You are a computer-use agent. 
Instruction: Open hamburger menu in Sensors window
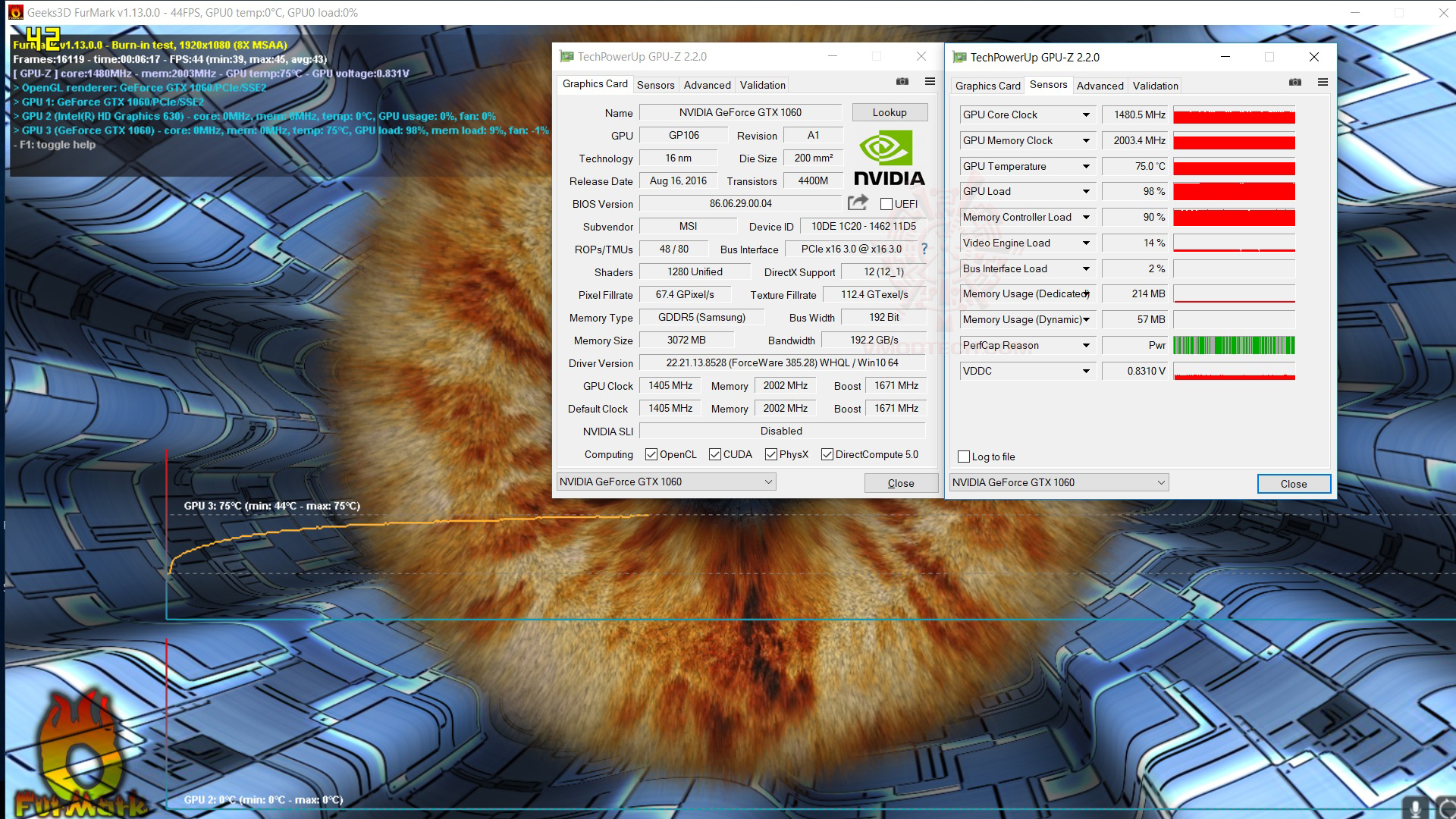pyautogui.click(x=1323, y=83)
